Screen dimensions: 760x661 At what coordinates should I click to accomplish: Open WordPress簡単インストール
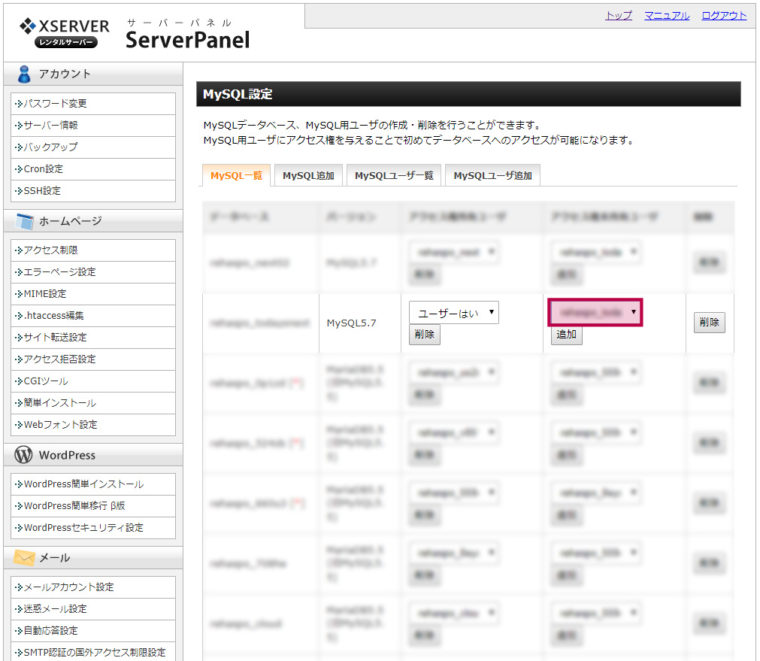point(93,484)
